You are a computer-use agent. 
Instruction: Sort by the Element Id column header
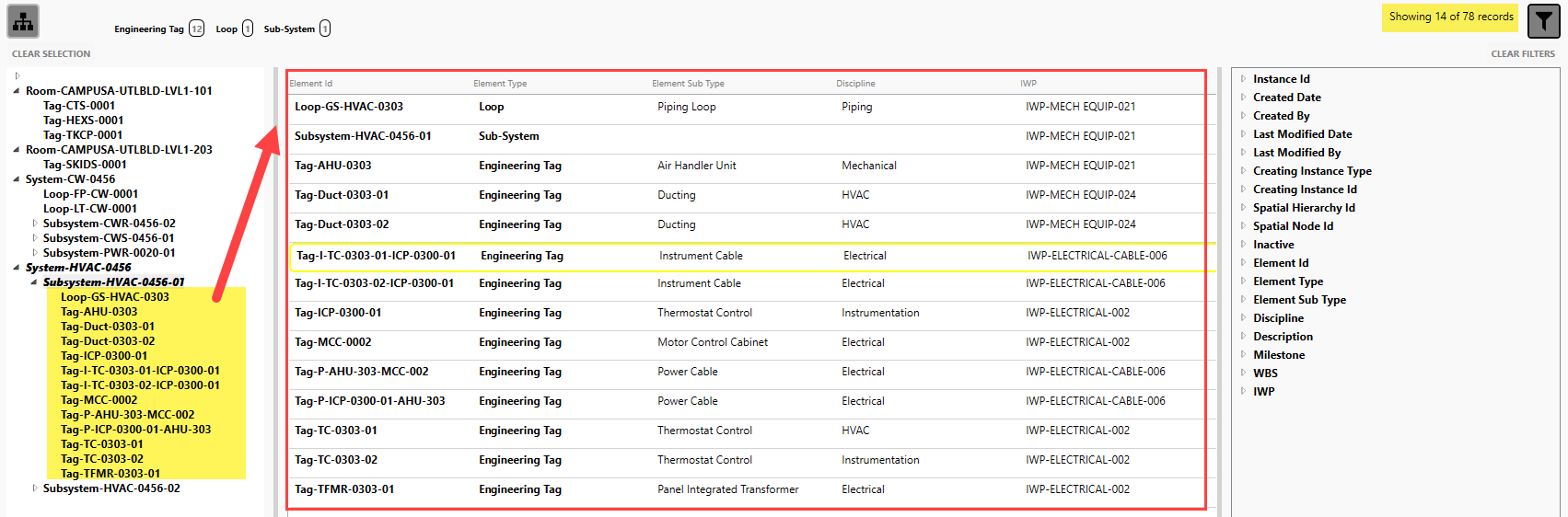pos(311,84)
